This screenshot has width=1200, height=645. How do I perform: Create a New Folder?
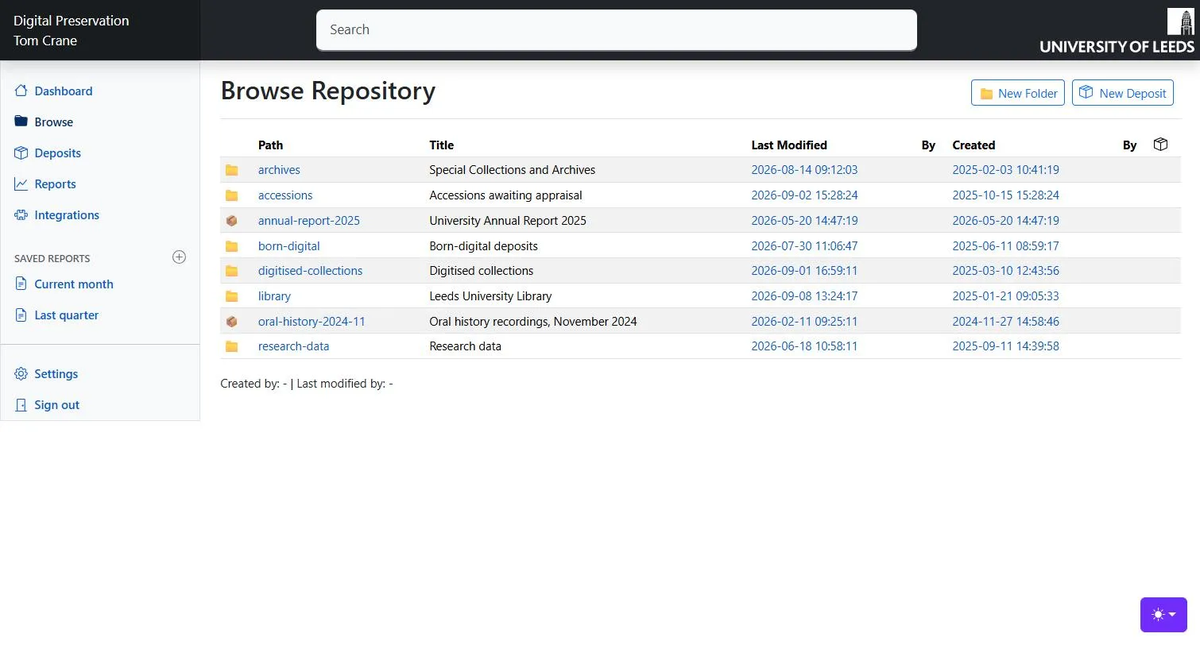coord(1018,93)
